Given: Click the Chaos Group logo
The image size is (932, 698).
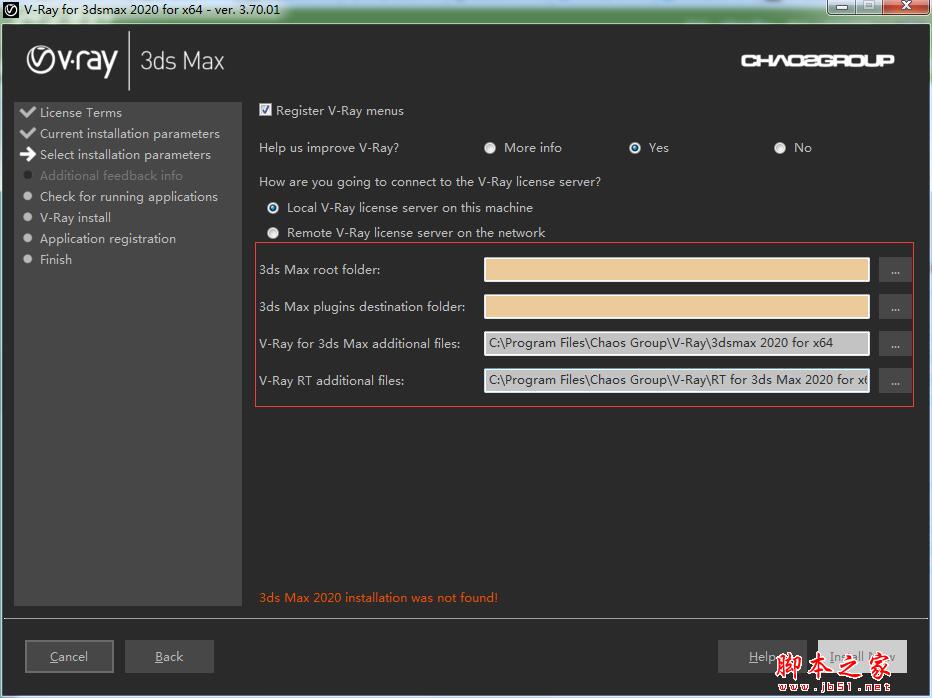Looking at the screenshot, I should [817, 60].
